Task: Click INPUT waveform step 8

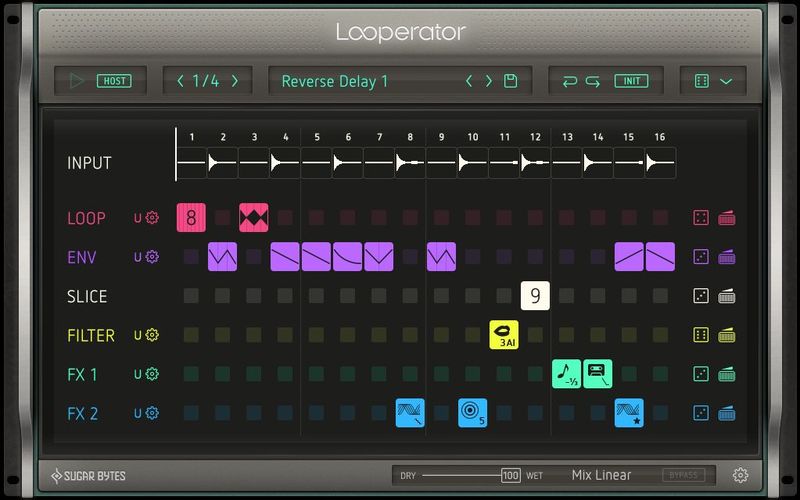Action: point(410,163)
